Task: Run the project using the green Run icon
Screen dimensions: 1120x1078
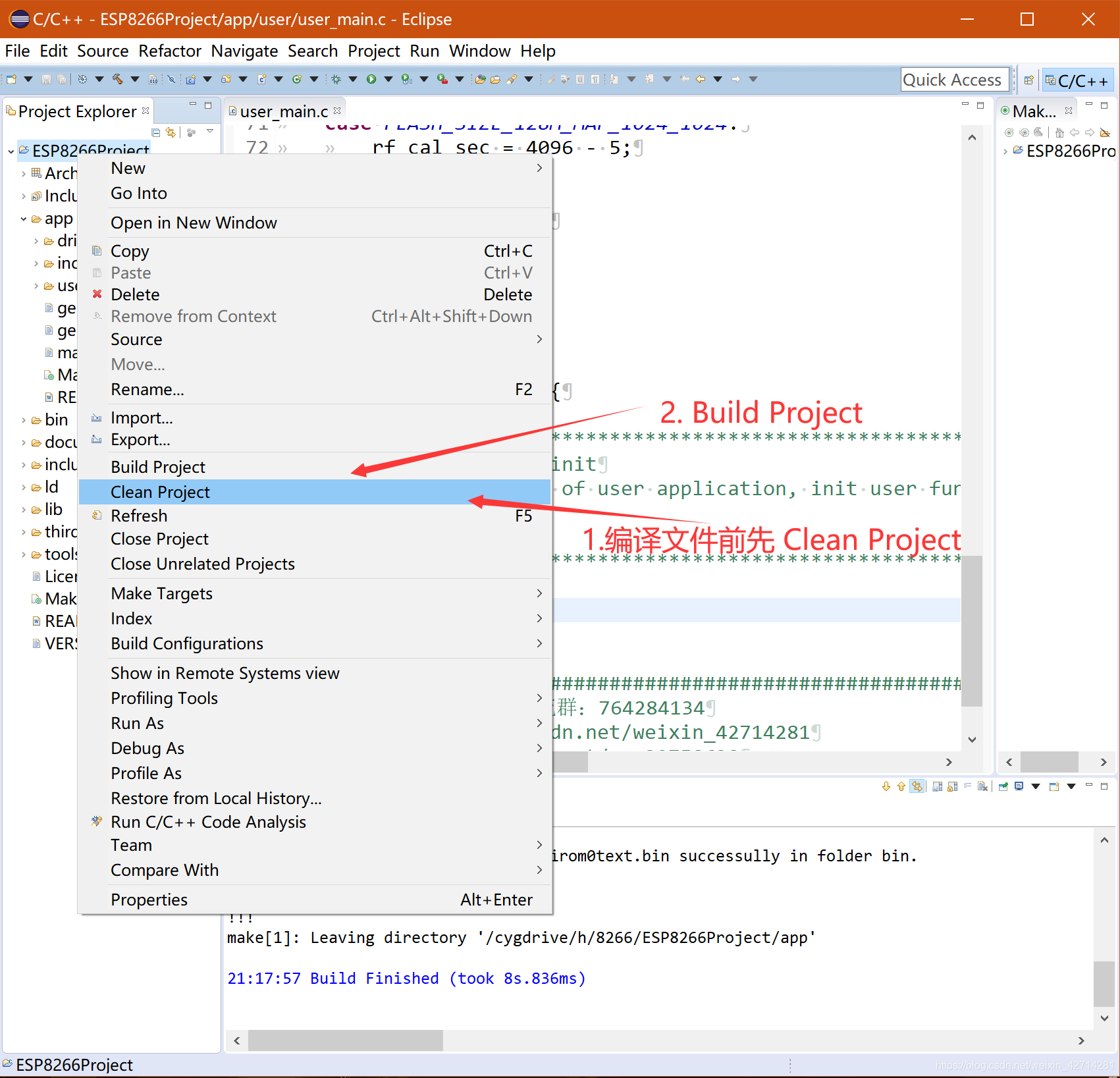Action: coord(373,79)
